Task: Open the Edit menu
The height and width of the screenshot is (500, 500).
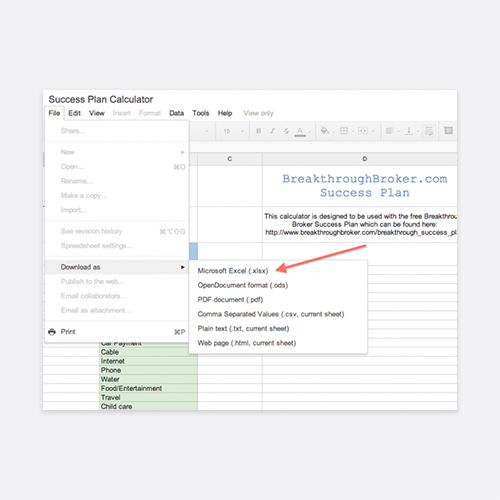Action: [x=75, y=113]
